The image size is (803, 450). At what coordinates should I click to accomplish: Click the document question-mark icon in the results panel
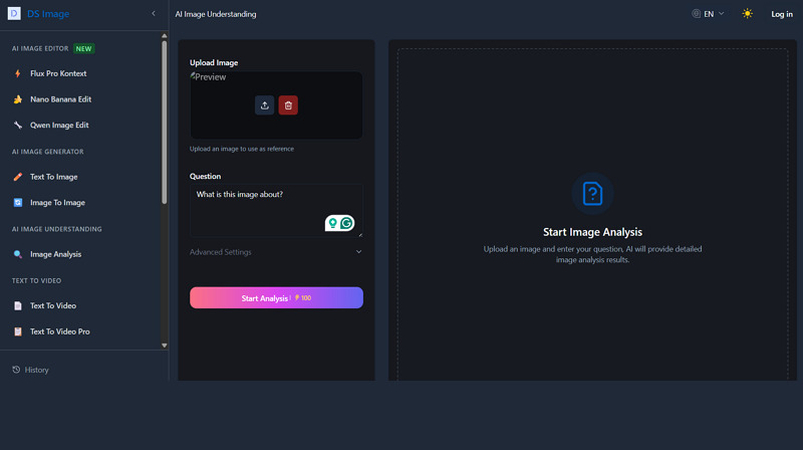[x=593, y=194]
